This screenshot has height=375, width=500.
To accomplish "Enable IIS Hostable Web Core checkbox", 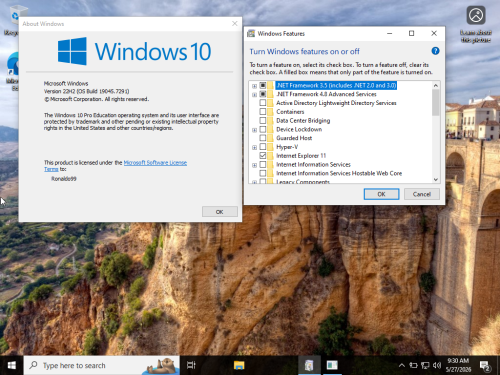I will point(263,173).
